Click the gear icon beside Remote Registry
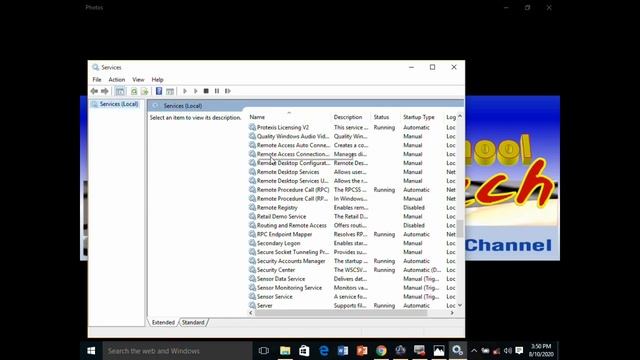The height and width of the screenshot is (360, 640). [x=252, y=208]
